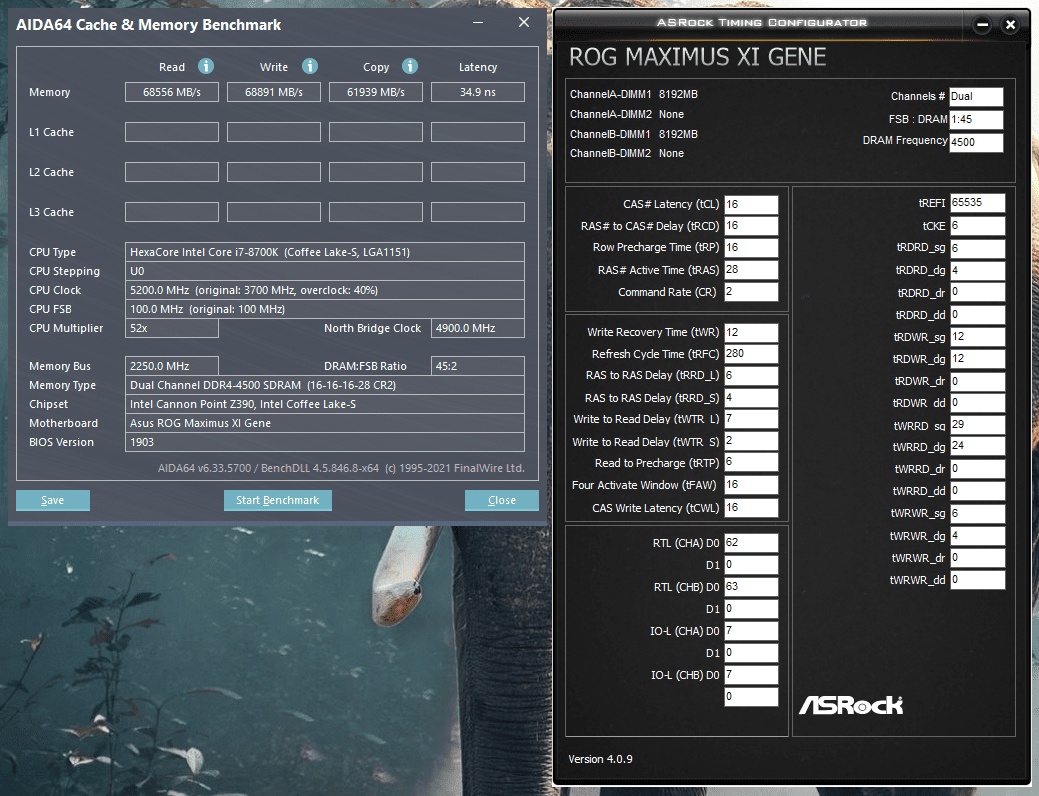Click the Memory Read value 68556 MB/s
This screenshot has width=1039, height=796.
172,92
